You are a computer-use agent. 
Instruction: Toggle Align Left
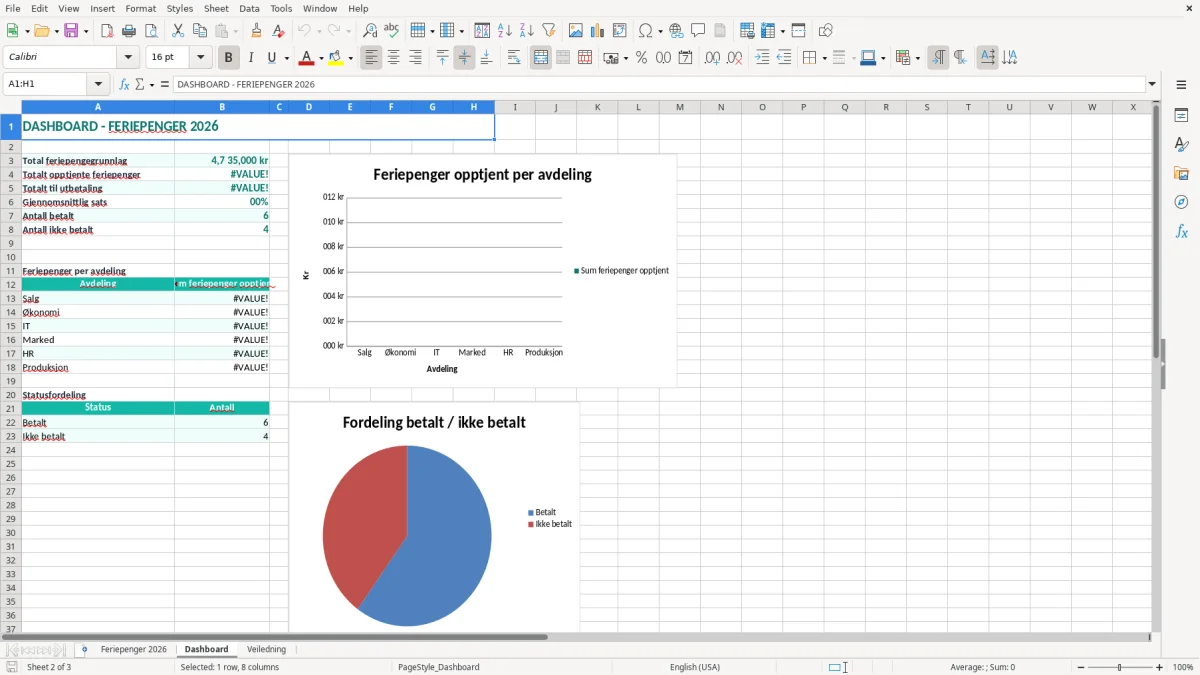(371, 58)
